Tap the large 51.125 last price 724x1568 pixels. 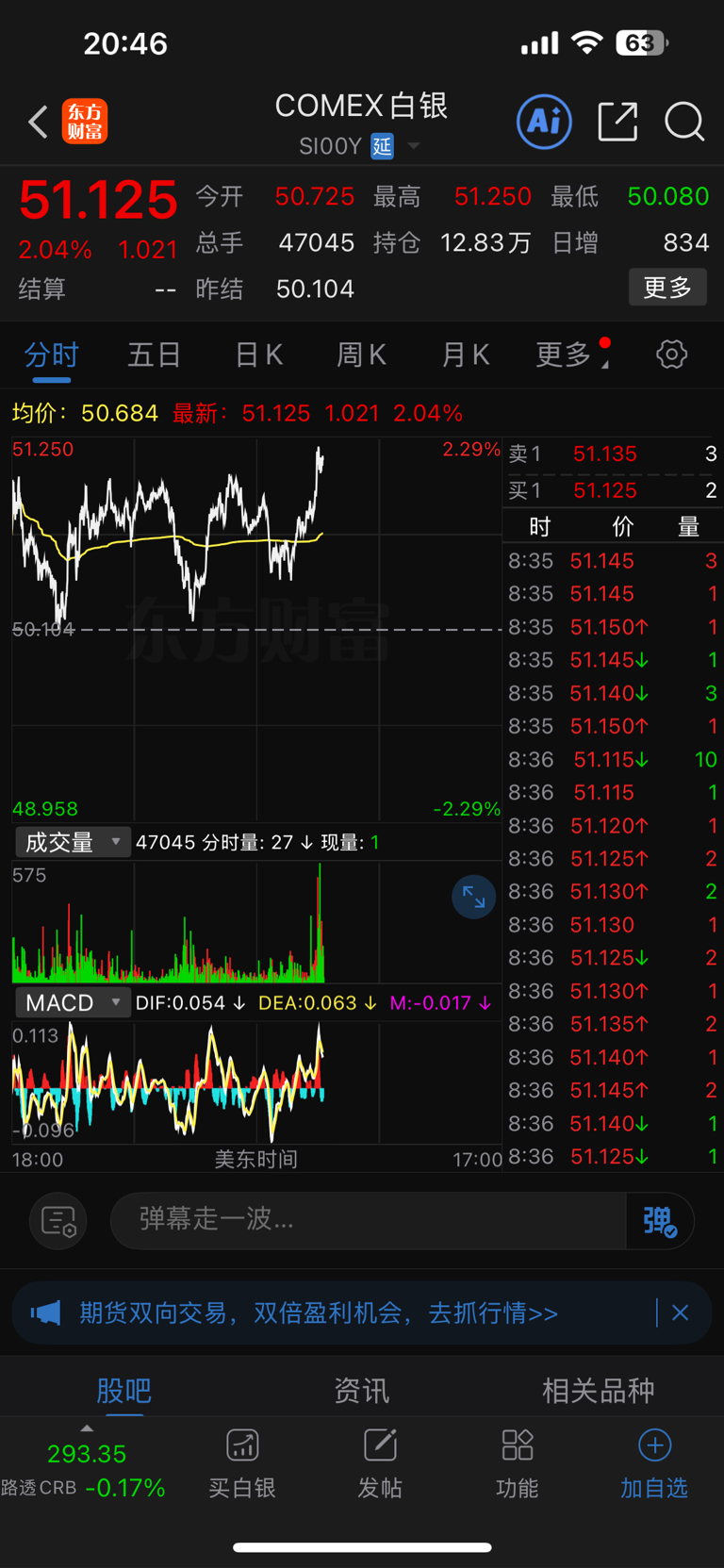point(98,200)
